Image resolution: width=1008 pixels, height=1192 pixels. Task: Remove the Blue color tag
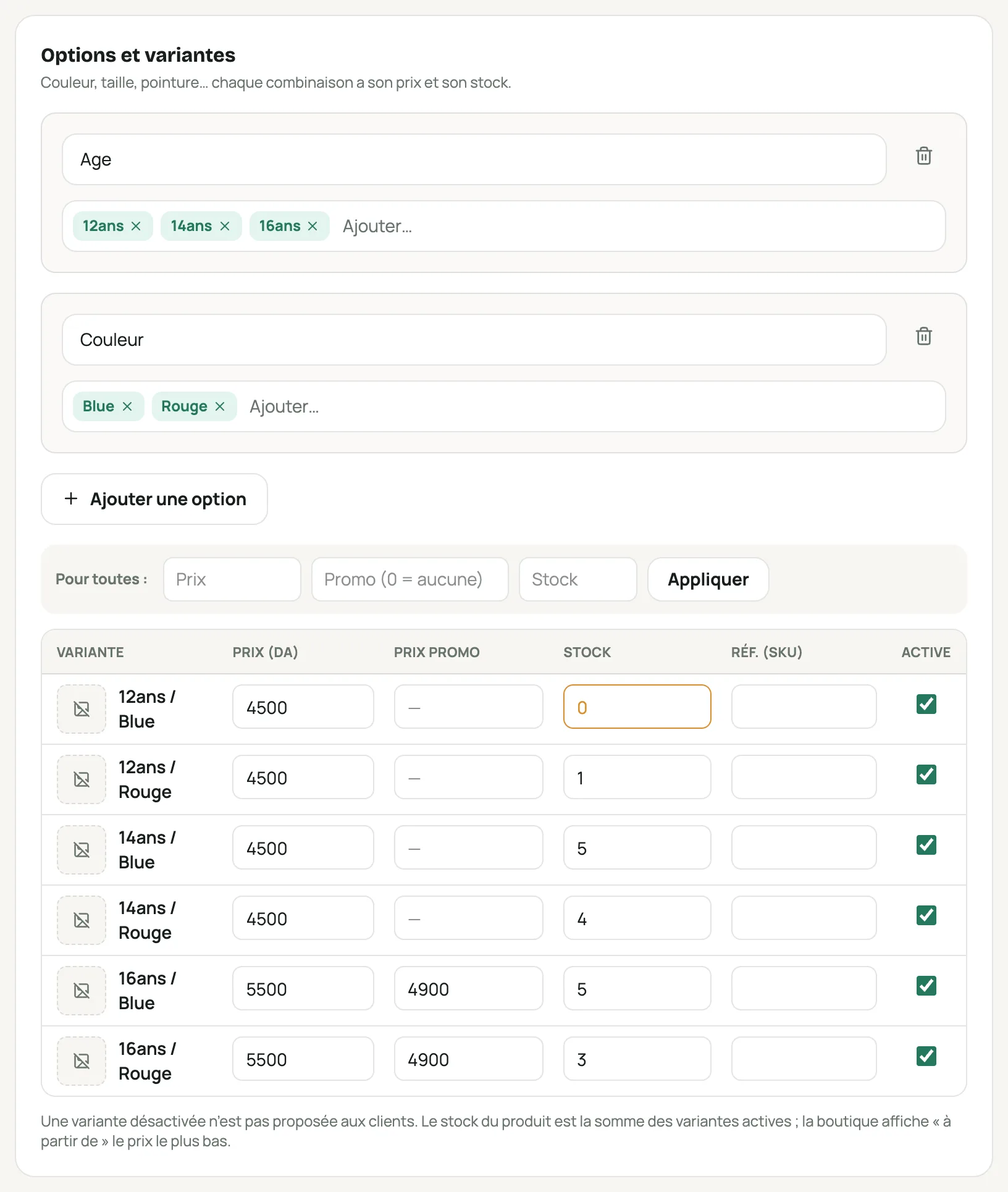coord(127,406)
